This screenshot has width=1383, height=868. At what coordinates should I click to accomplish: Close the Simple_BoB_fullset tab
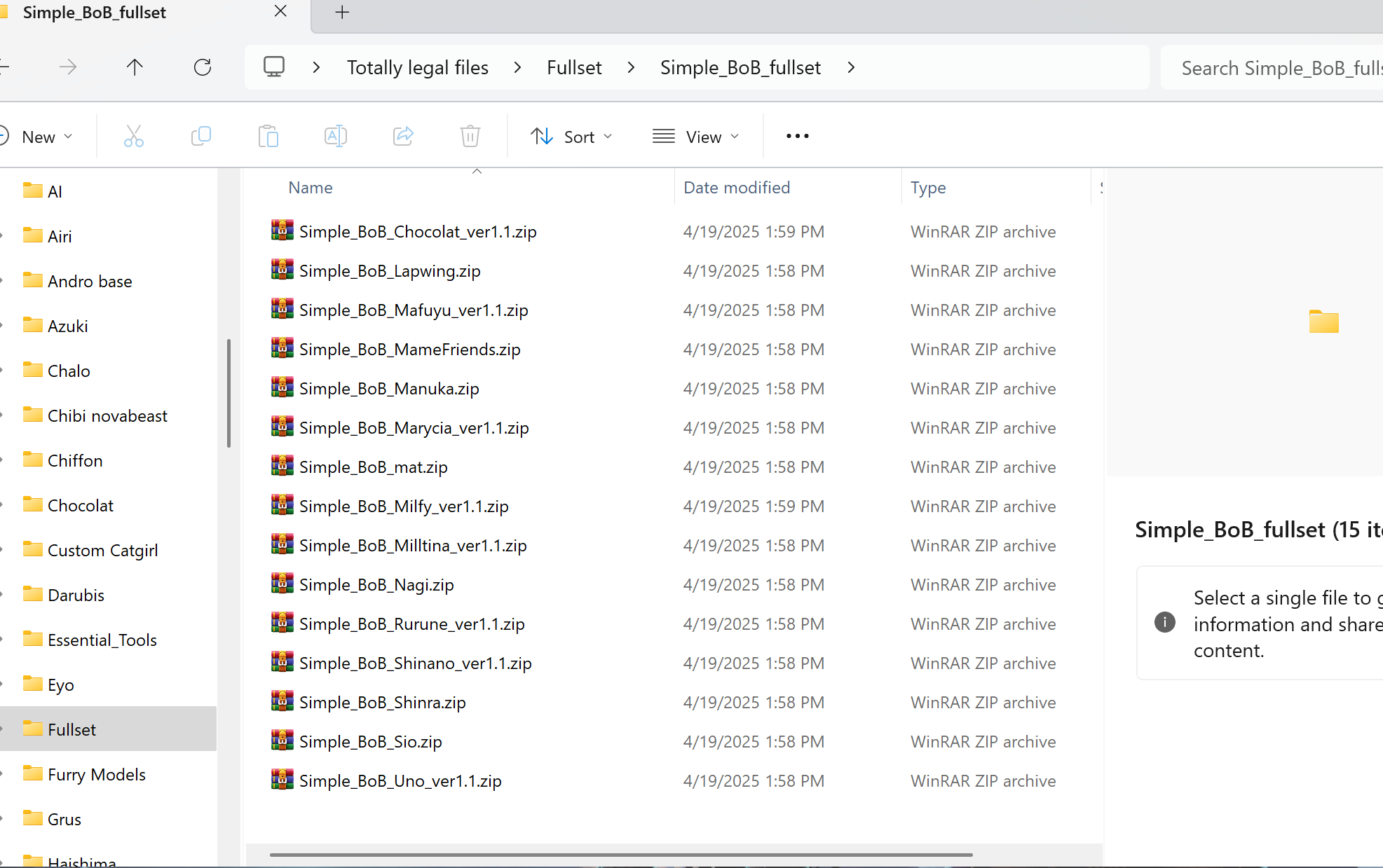point(280,11)
